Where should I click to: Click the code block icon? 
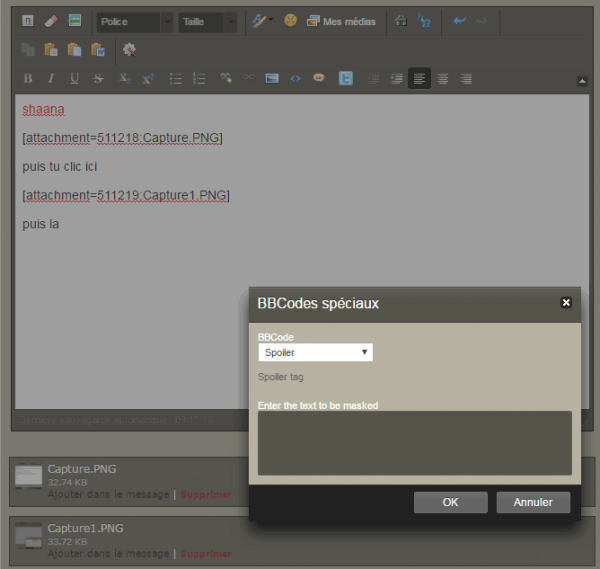295,78
